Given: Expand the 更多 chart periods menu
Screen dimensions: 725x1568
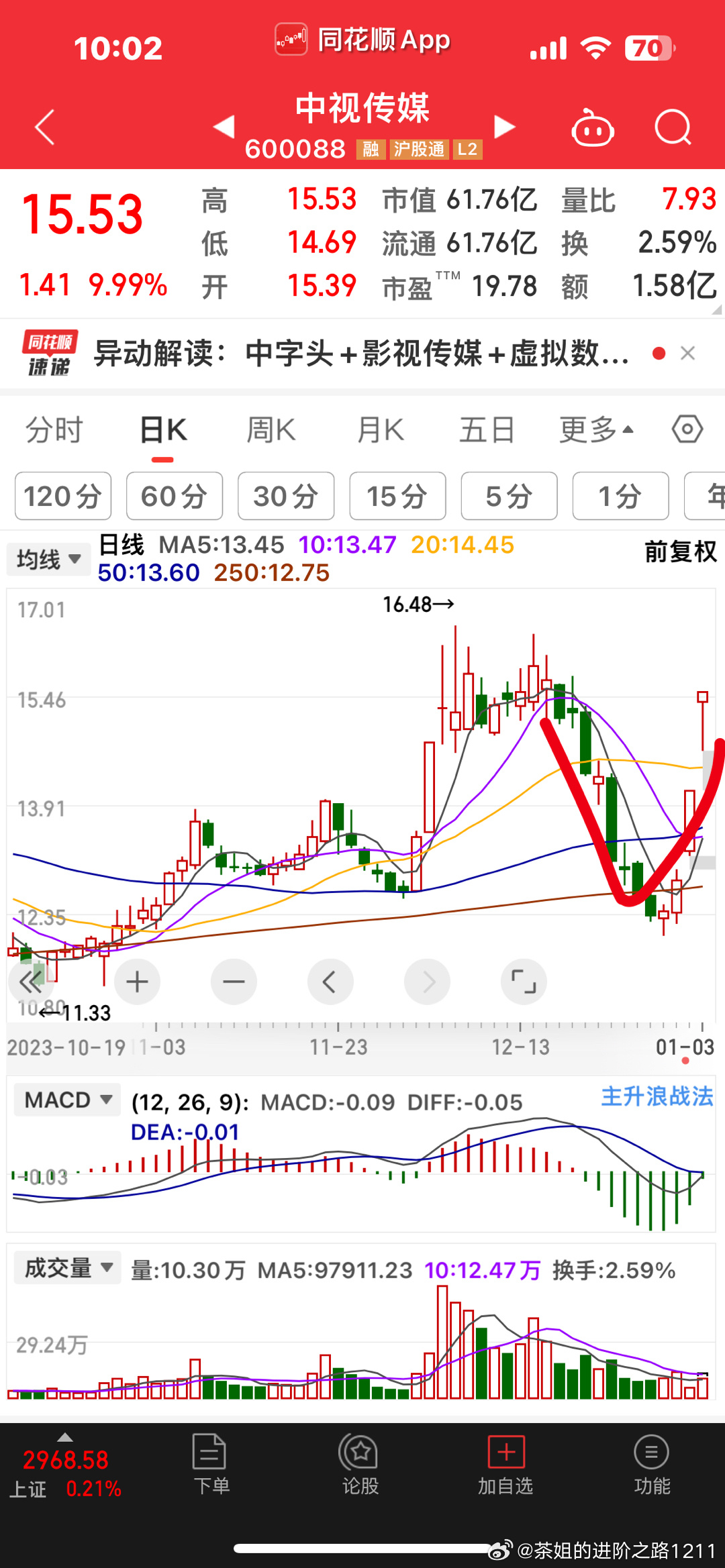Looking at the screenshot, I should [596, 430].
